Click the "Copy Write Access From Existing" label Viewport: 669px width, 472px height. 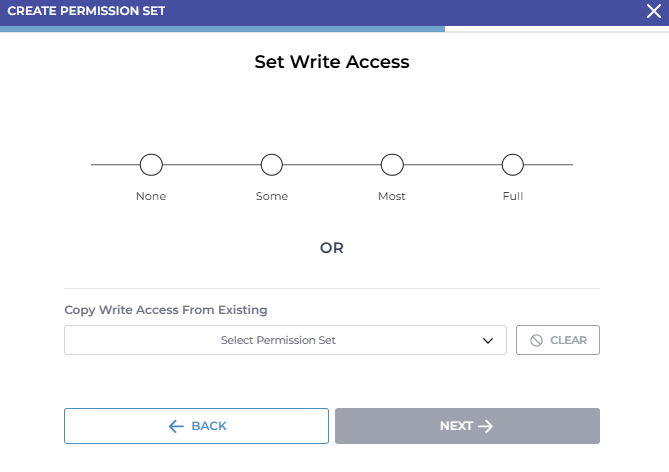tap(166, 310)
